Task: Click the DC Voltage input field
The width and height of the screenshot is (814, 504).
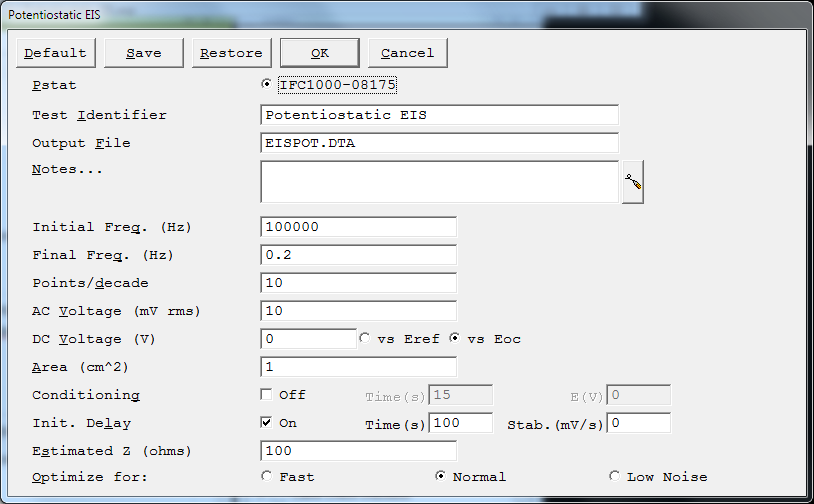Action: (x=308, y=339)
